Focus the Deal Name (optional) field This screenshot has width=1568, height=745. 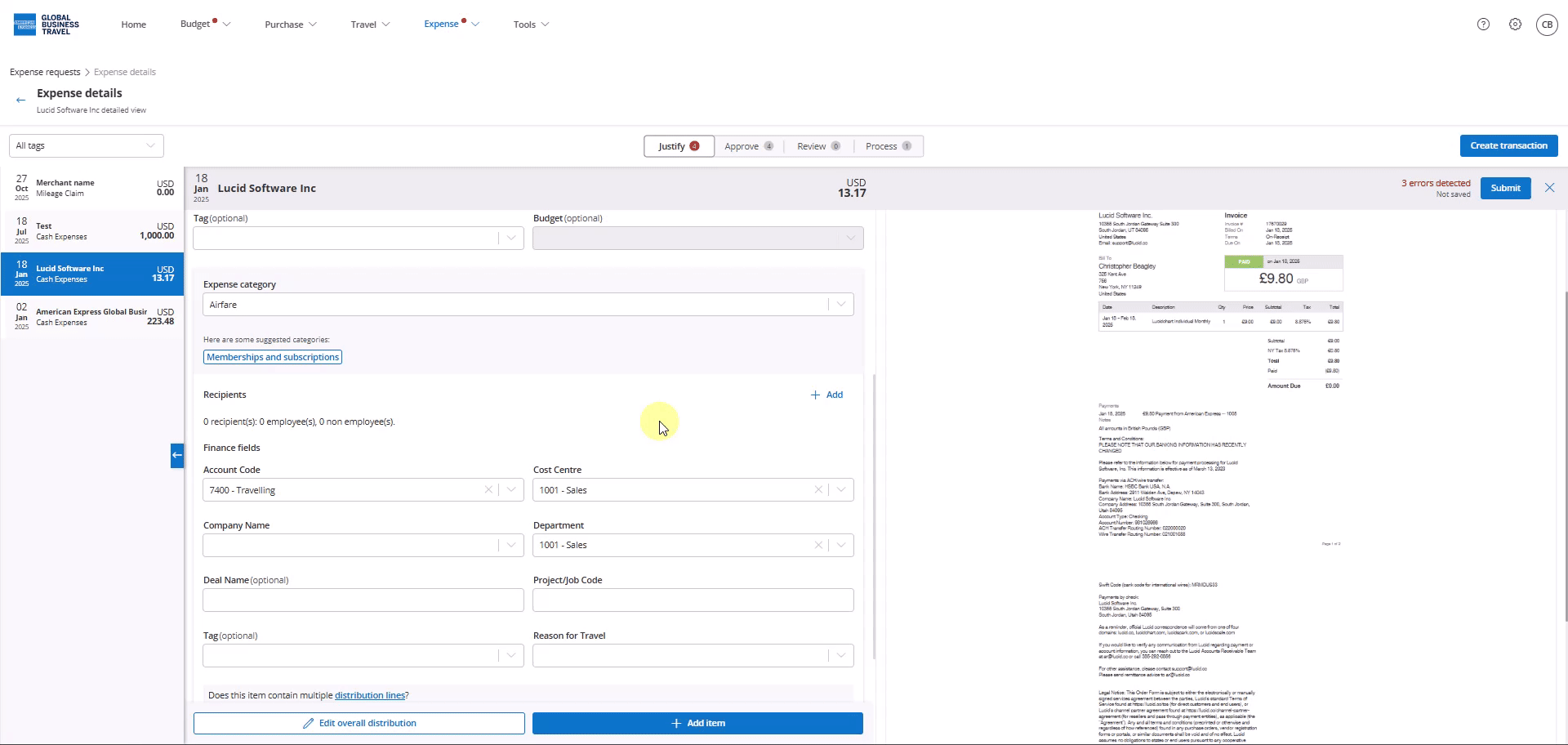click(x=363, y=600)
